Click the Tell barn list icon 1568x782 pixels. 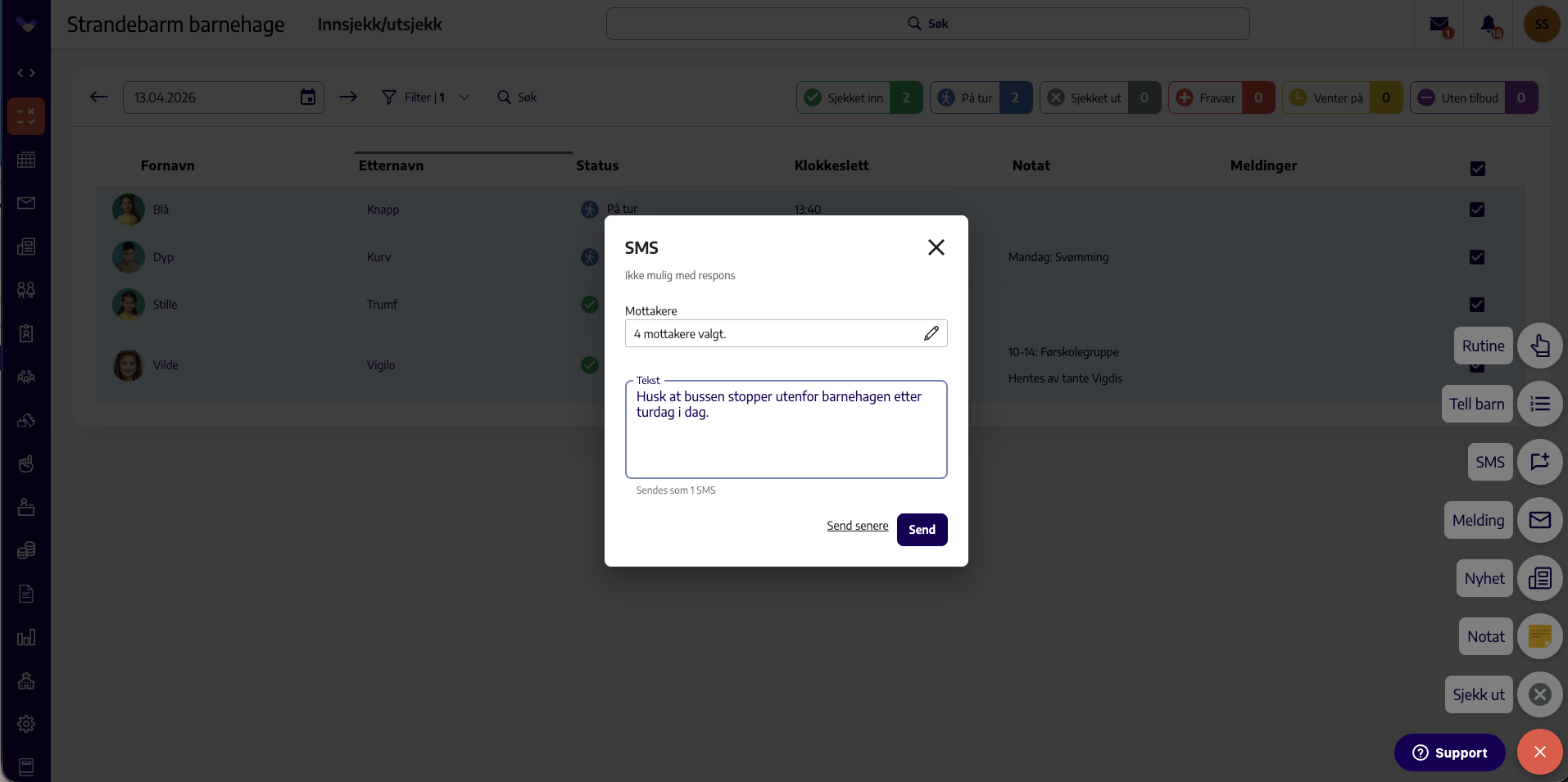(x=1540, y=404)
